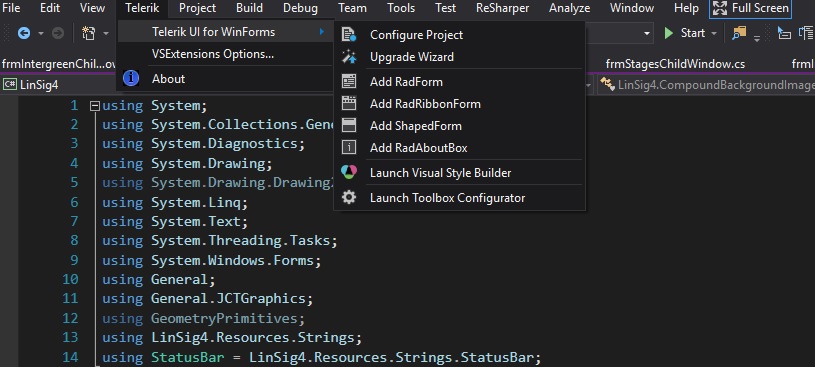The width and height of the screenshot is (815, 367).
Task: Toggle Full Screen mode
Action: [x=750, y=8]
